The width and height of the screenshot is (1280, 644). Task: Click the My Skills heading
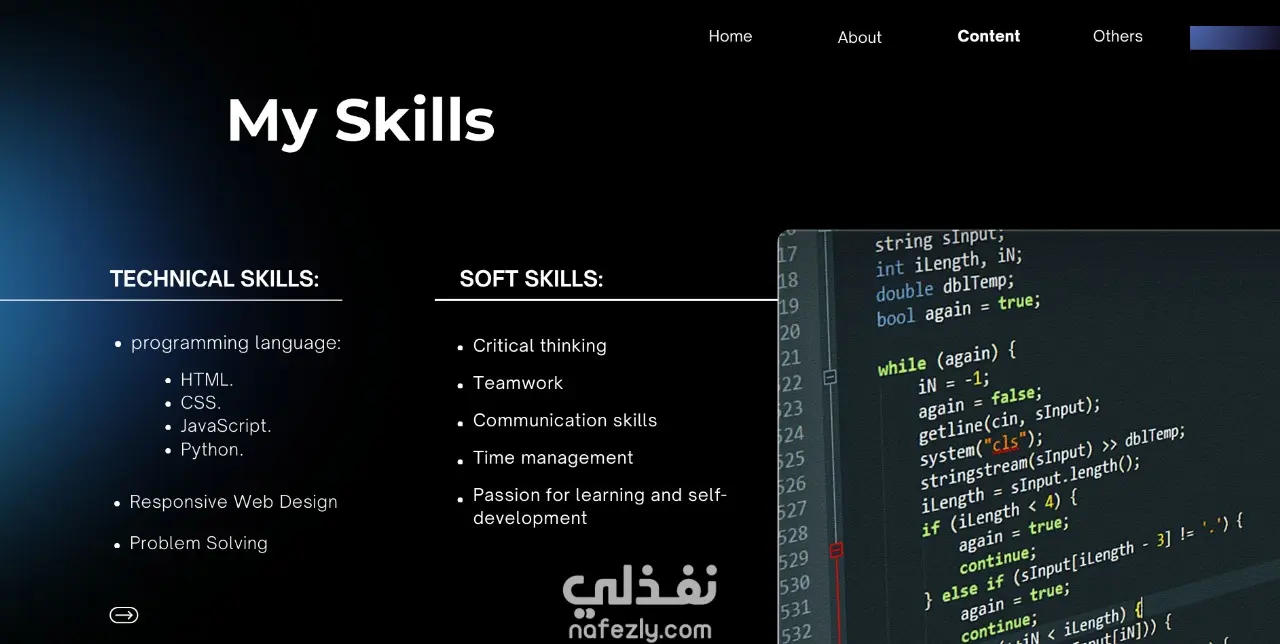point(361,120)
